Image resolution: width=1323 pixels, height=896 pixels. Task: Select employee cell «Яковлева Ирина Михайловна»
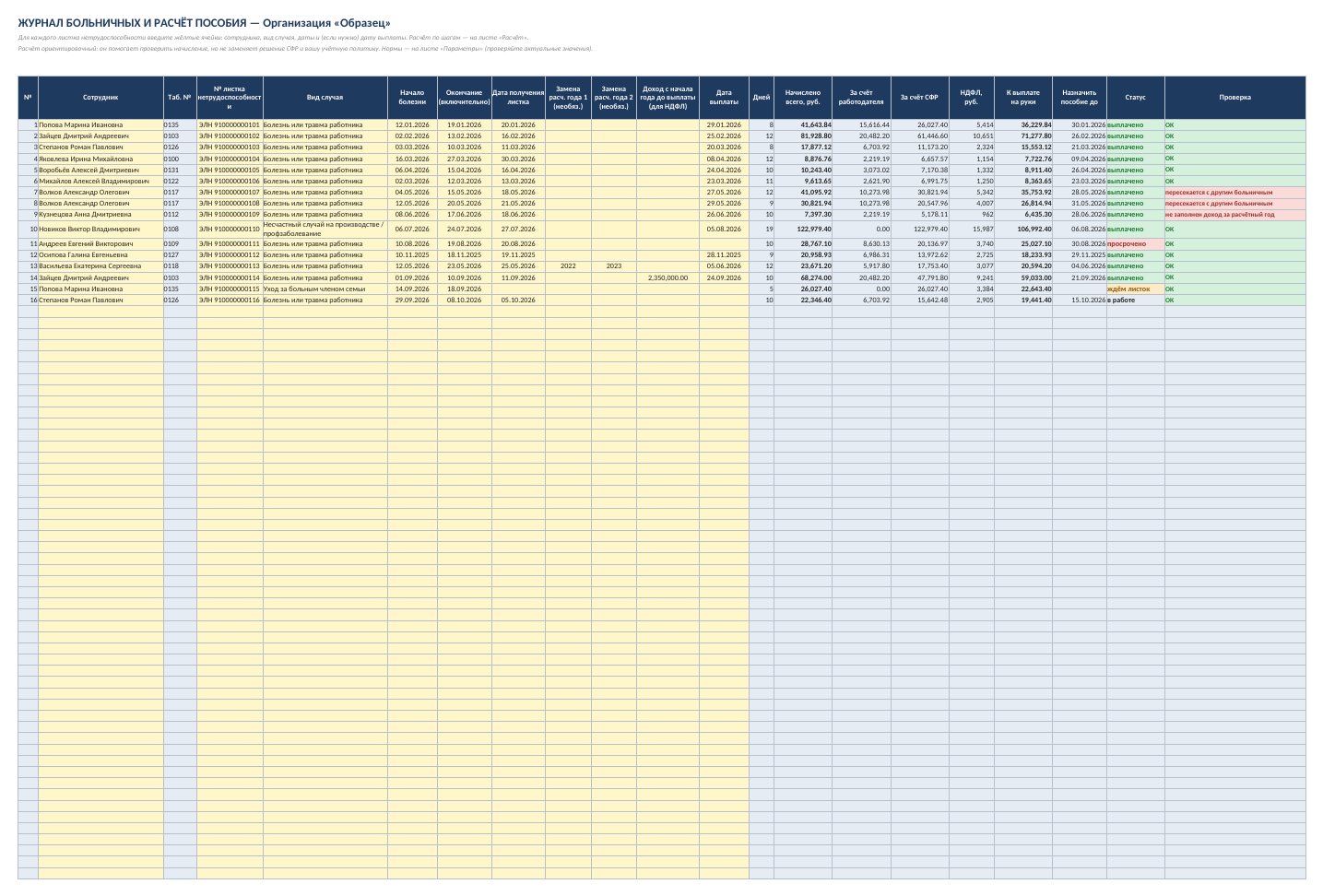coord(100,159)
